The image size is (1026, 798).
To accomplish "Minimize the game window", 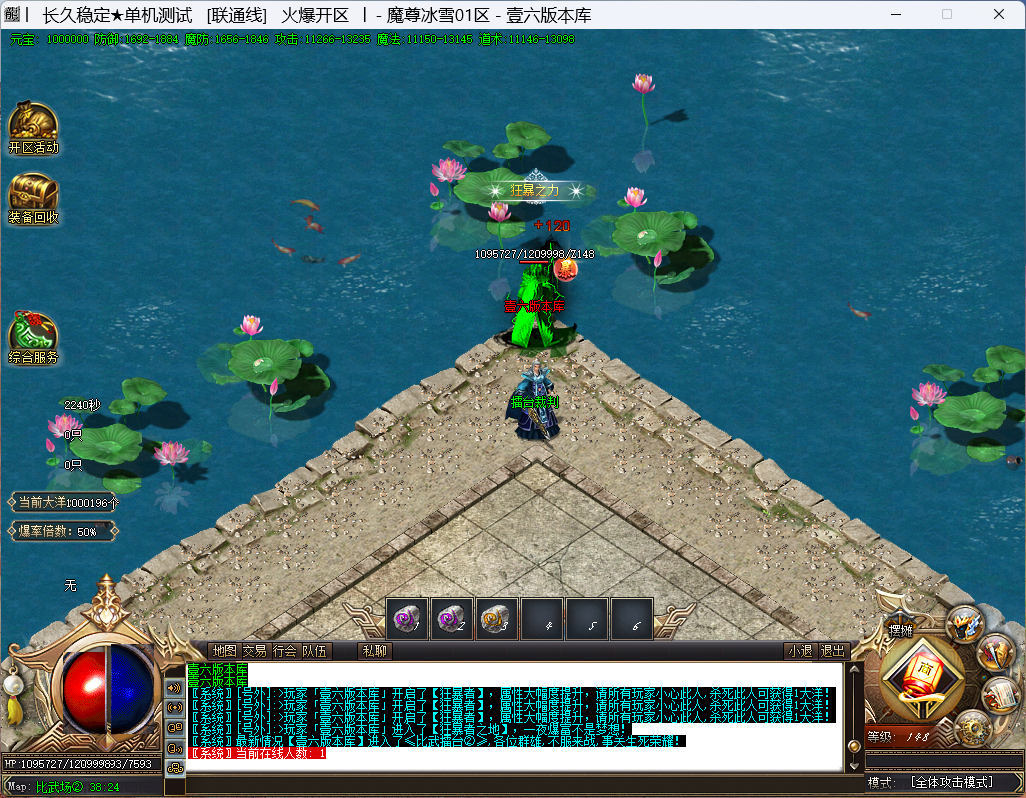I will [896, 14].
